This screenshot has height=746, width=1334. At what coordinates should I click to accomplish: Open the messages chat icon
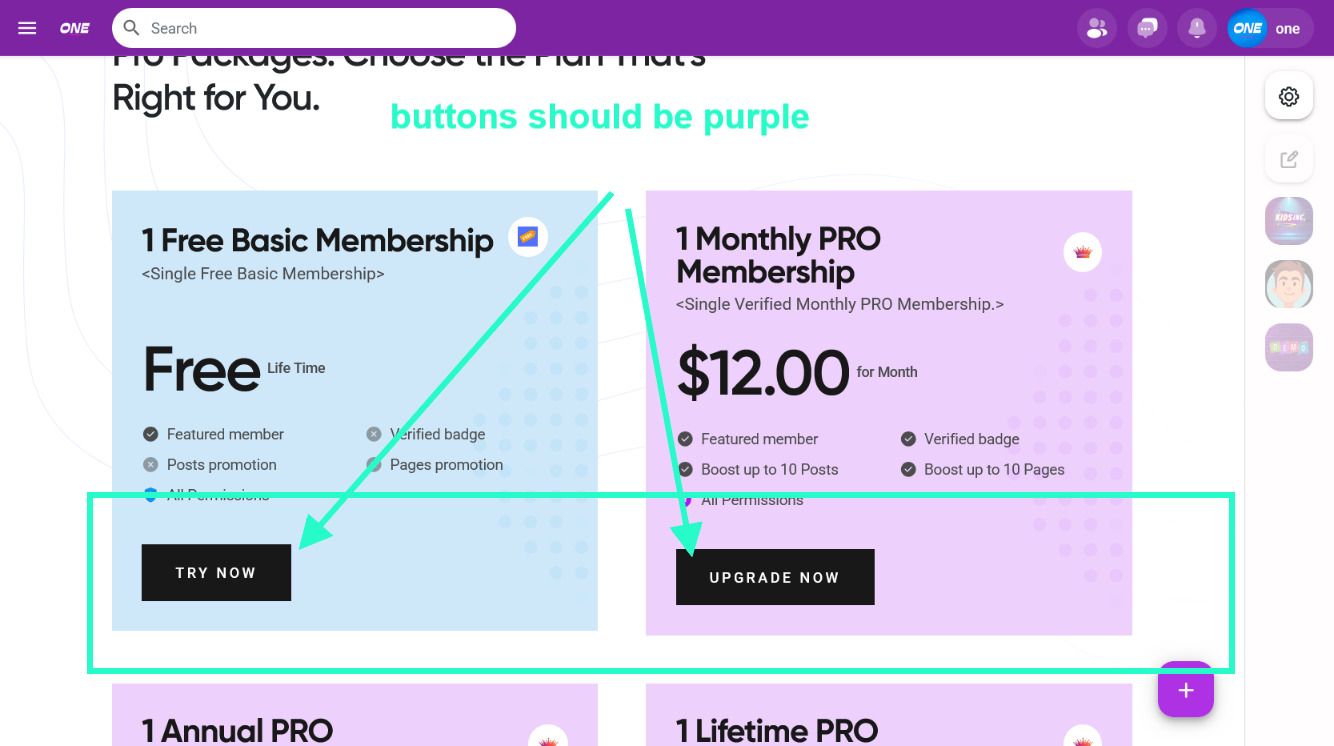pos(1147,28)
